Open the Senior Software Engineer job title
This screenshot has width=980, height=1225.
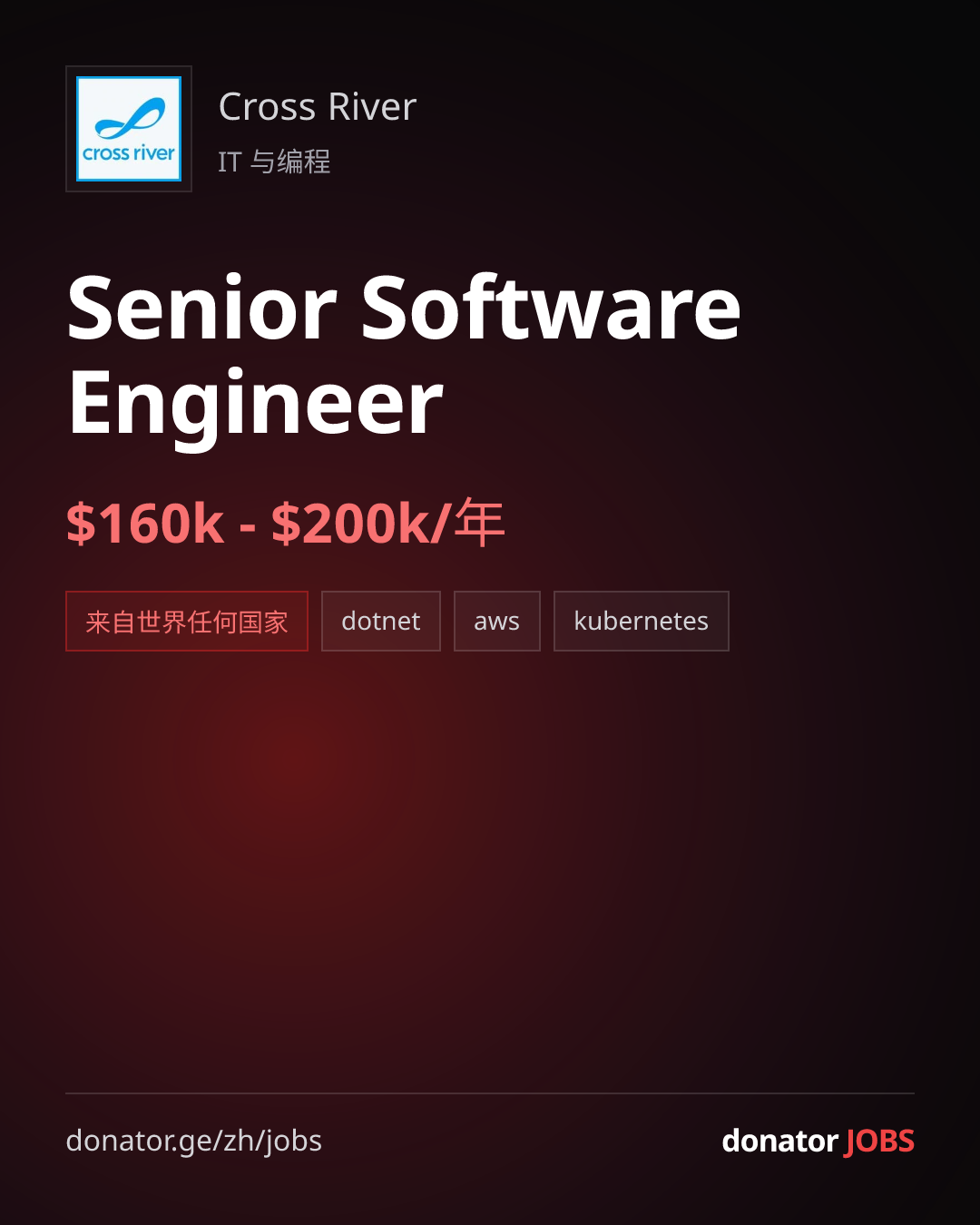click(x=404, y=355)
